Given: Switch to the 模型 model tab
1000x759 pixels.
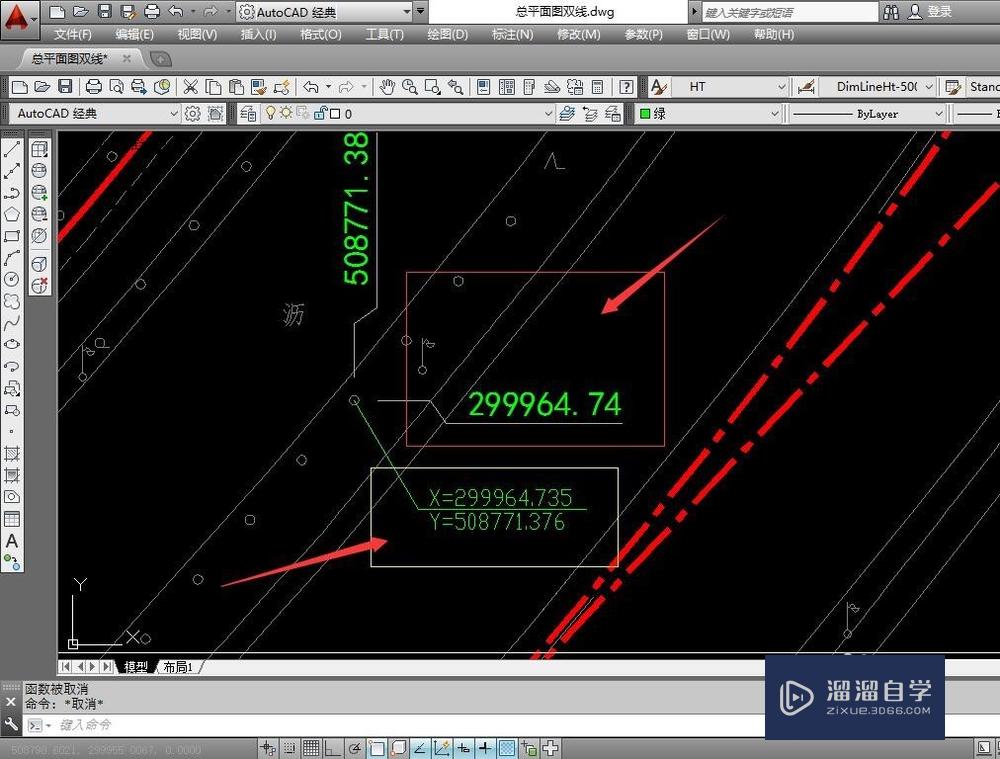Looking at the screenshot, I should [x=136, y=667].
